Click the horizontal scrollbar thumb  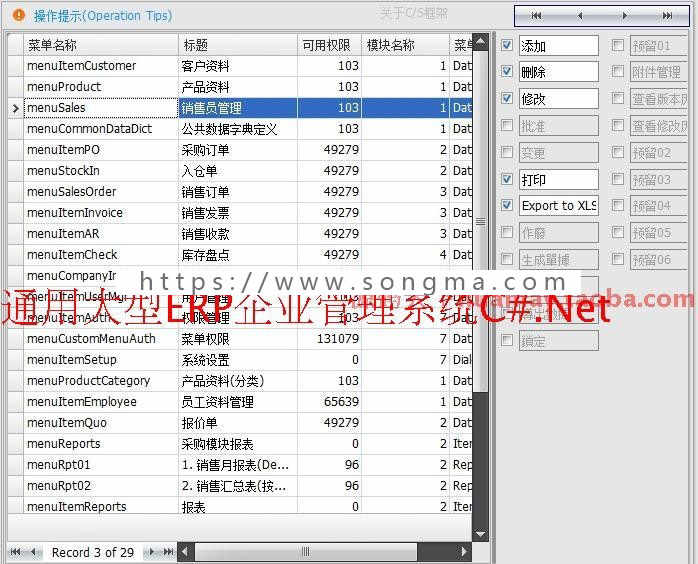306,552
